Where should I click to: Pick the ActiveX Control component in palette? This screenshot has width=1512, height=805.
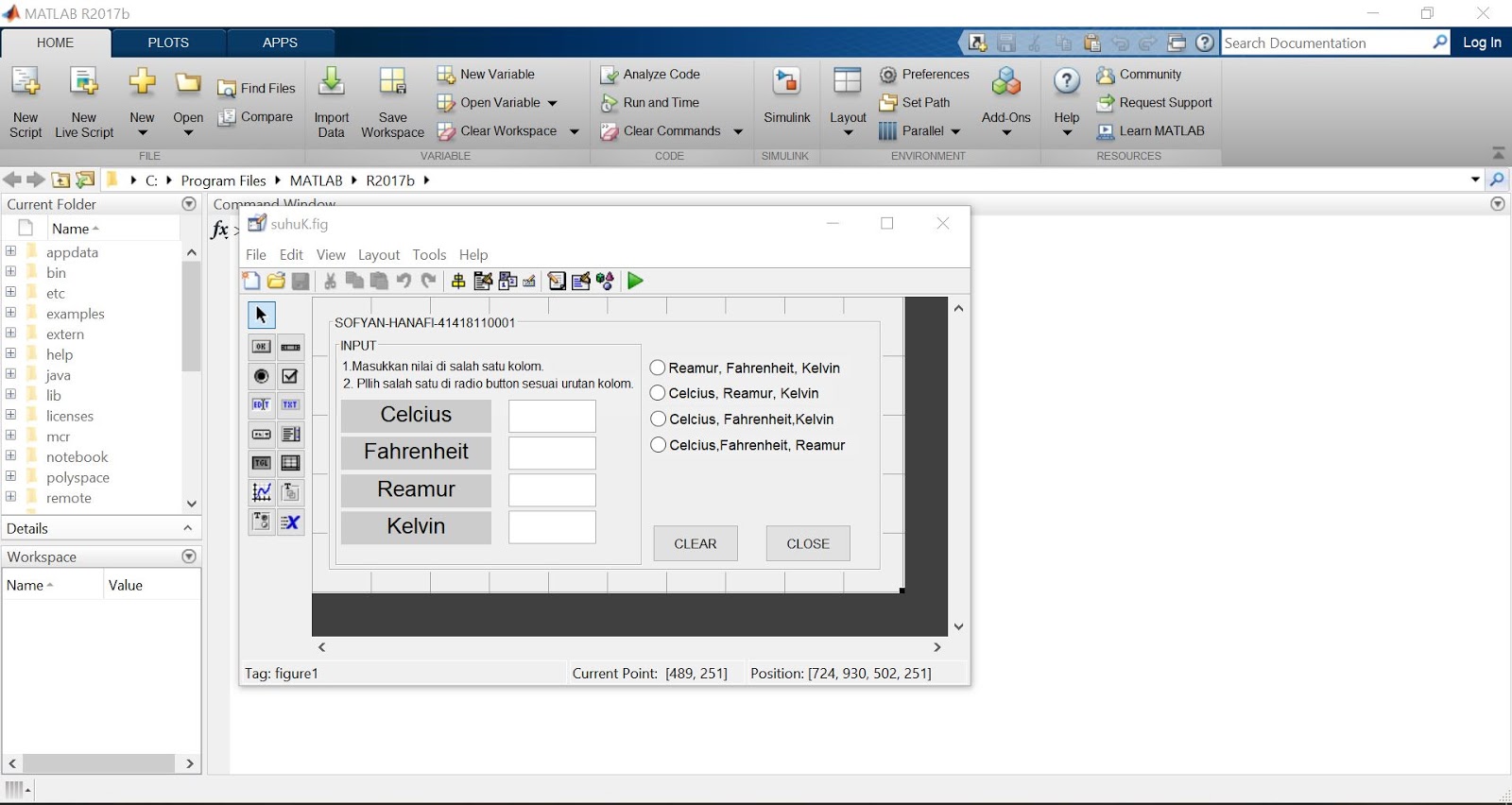coord(291,522)
